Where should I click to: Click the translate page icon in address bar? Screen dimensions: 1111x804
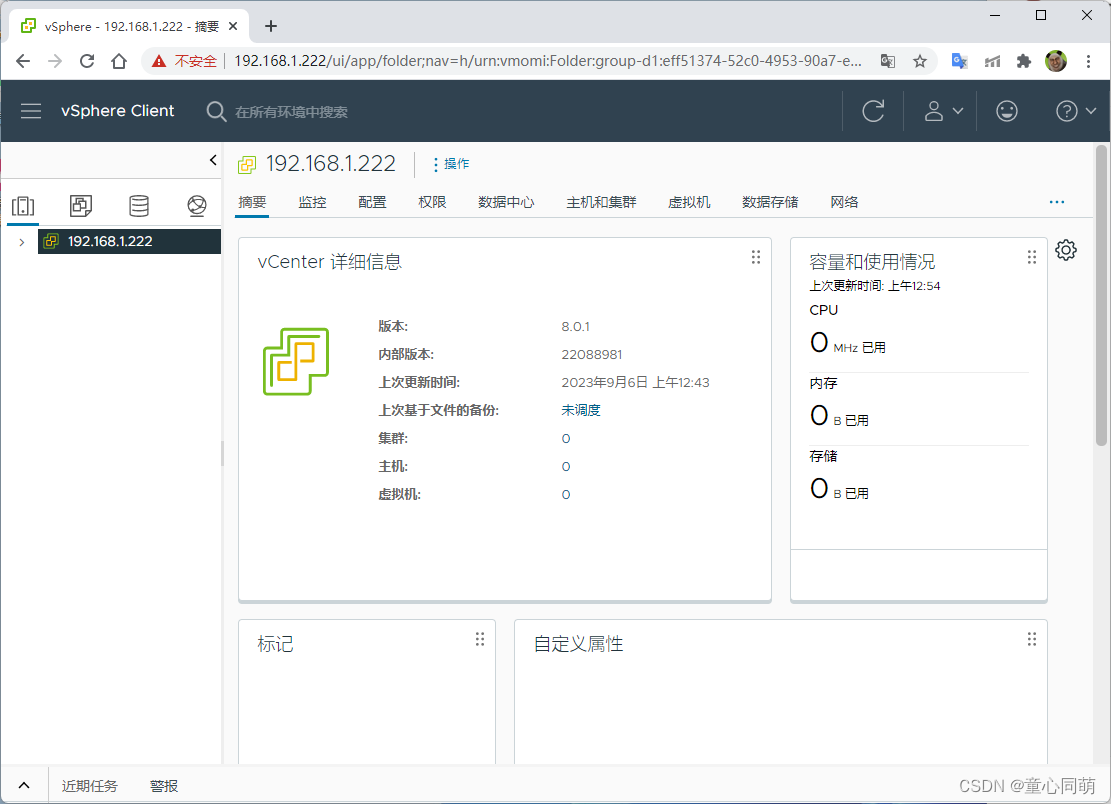(x=888, y=61)
